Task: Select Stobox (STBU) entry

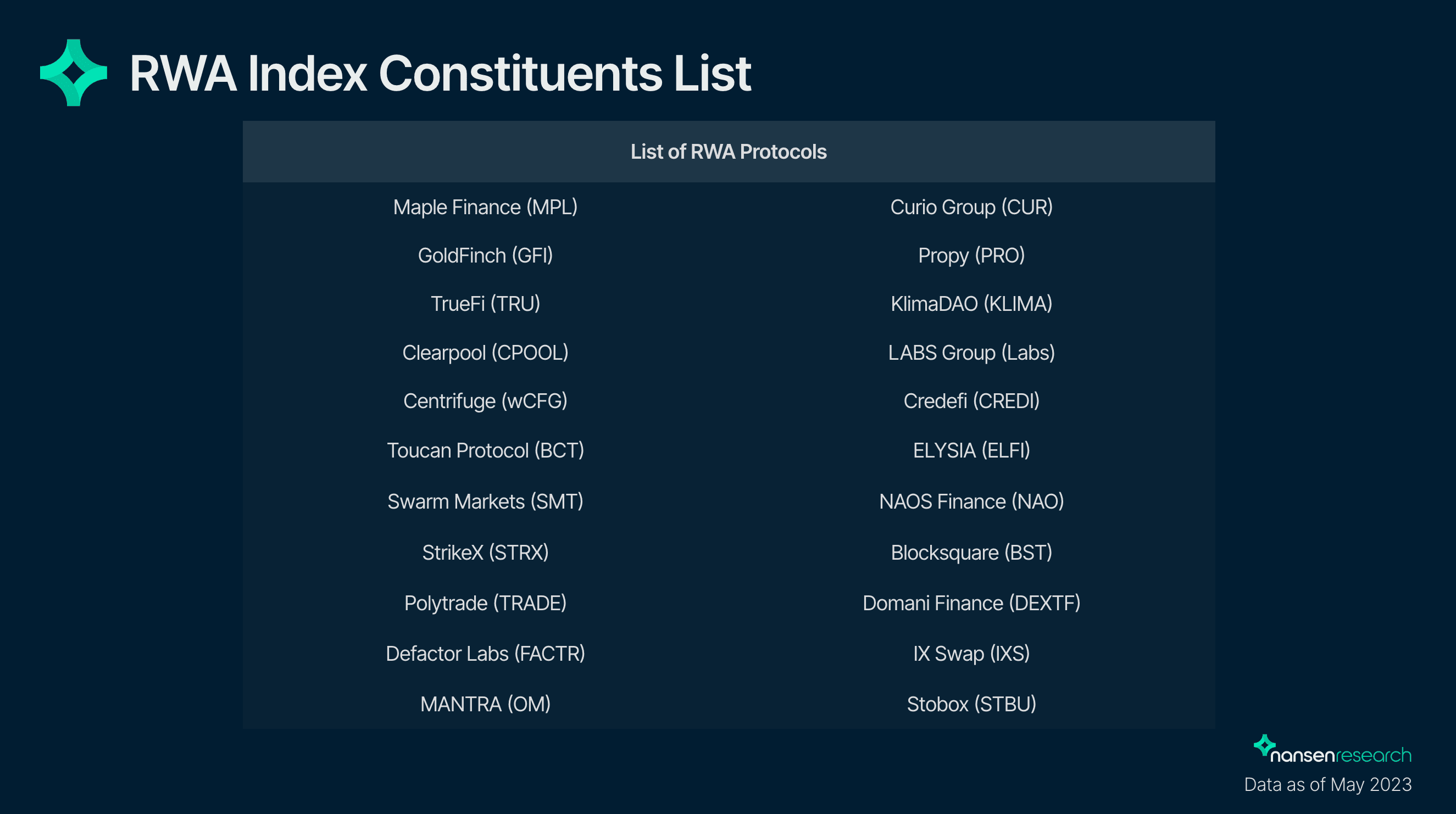Action: tap(971, 704)
